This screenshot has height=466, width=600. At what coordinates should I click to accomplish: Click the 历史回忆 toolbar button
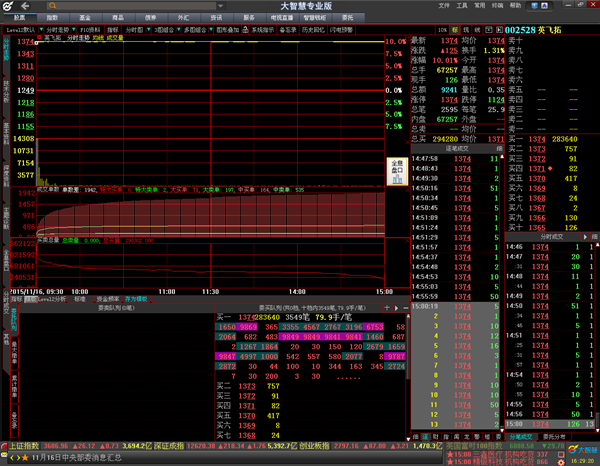(x=313, y=29)
